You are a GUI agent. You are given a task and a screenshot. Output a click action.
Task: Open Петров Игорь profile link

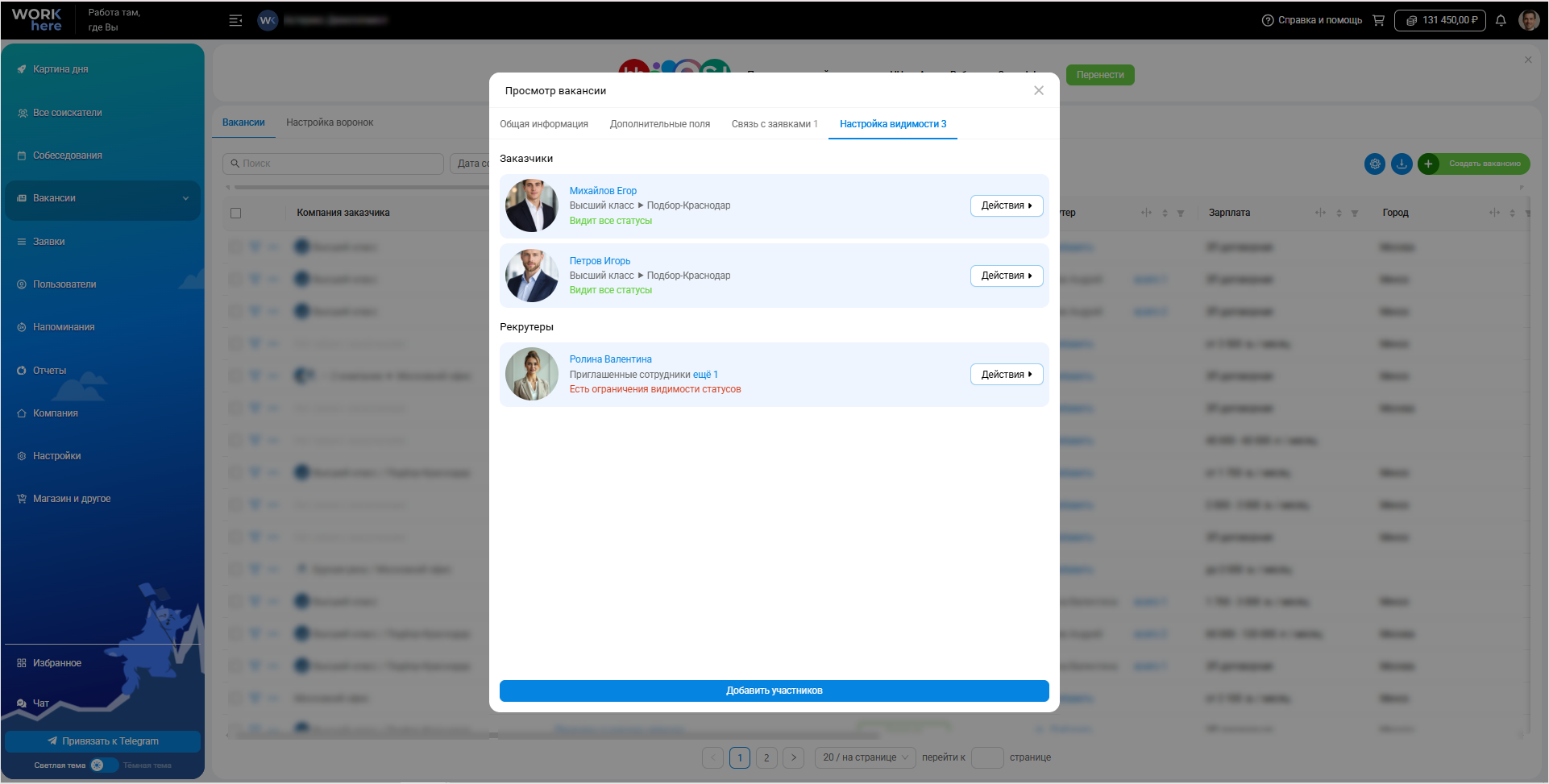pyautogui.click(x=600, y=261)
